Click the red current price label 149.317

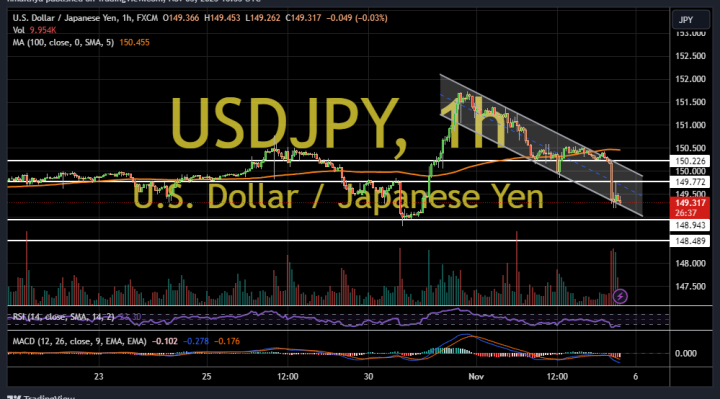pos(690,203)
